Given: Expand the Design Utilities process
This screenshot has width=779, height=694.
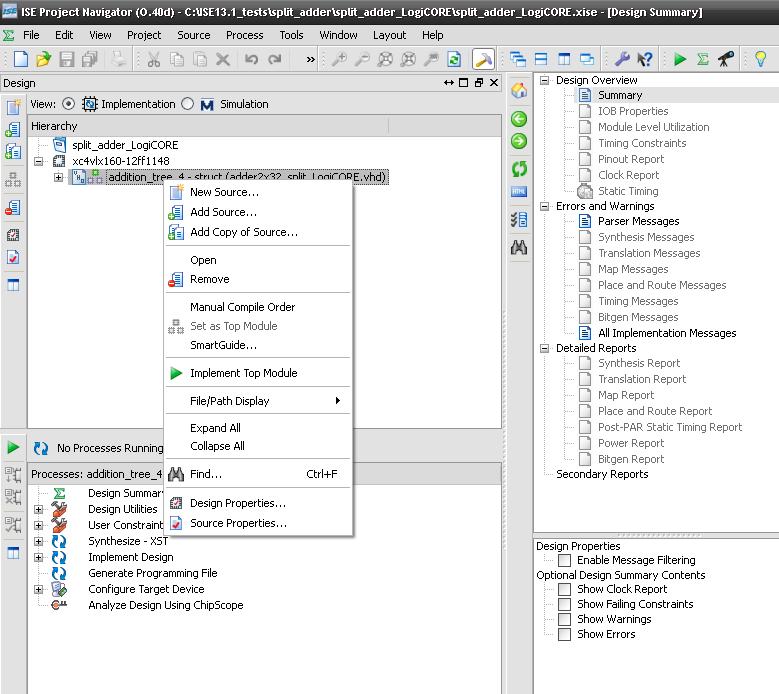Looking at the screenshot, I should [39, 509].
